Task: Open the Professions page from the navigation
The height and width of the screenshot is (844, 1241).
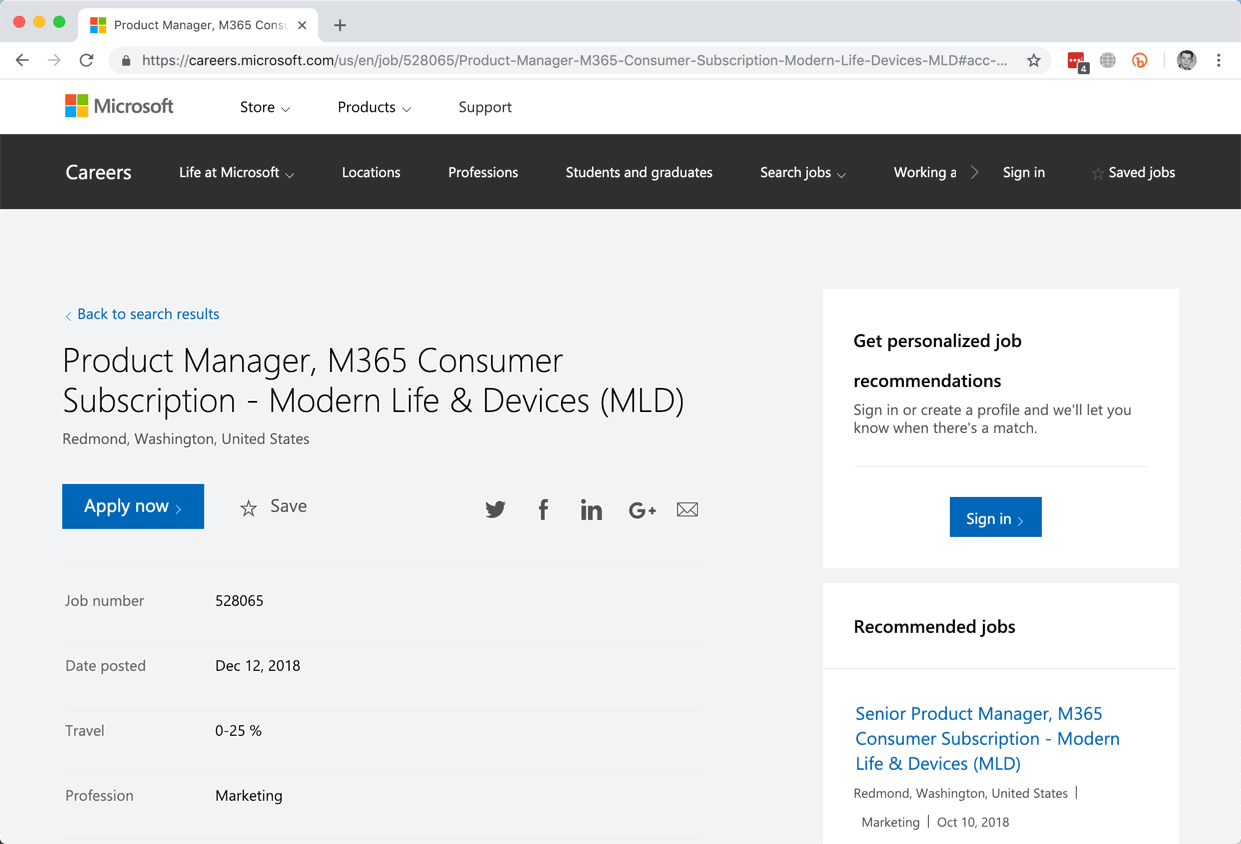Action: (483, 172)
